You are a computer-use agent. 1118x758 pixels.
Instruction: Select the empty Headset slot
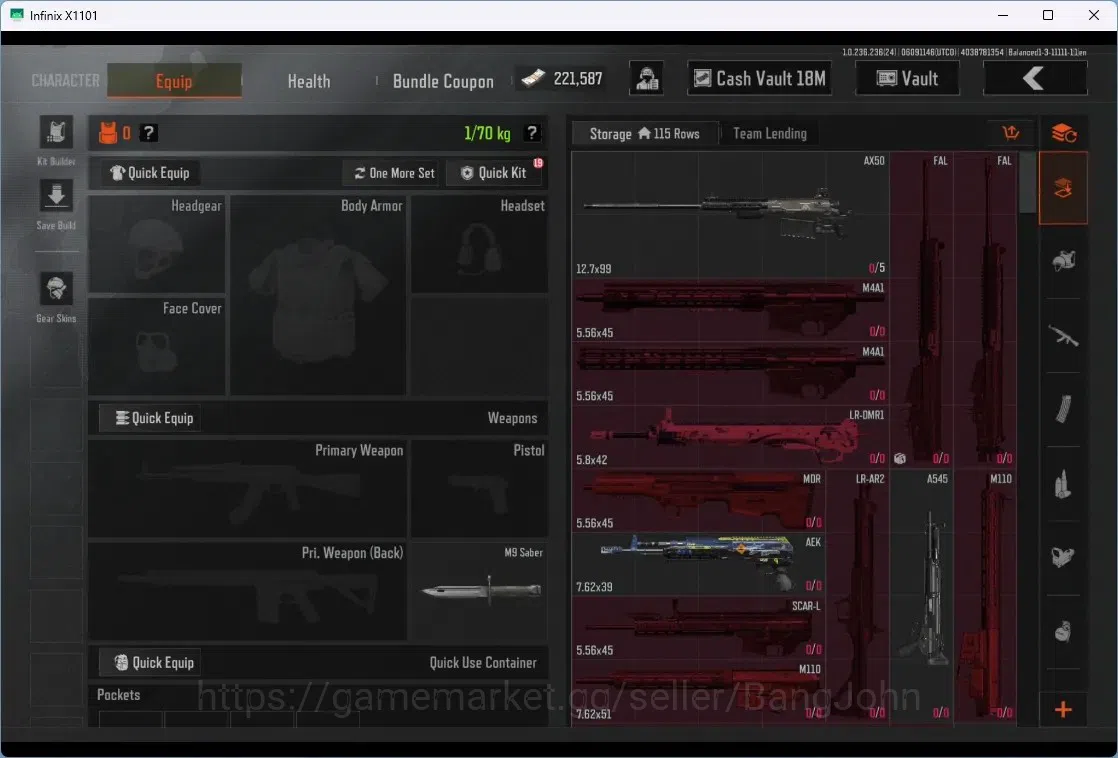point(480,244)
